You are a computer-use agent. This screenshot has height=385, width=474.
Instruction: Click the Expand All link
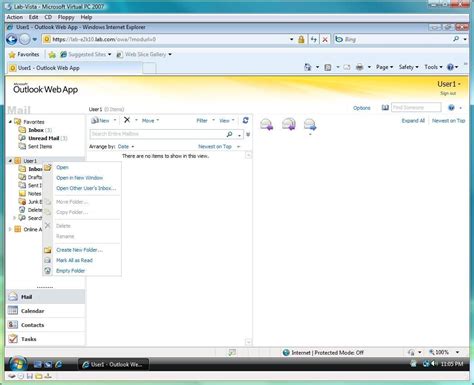[413, 121]
